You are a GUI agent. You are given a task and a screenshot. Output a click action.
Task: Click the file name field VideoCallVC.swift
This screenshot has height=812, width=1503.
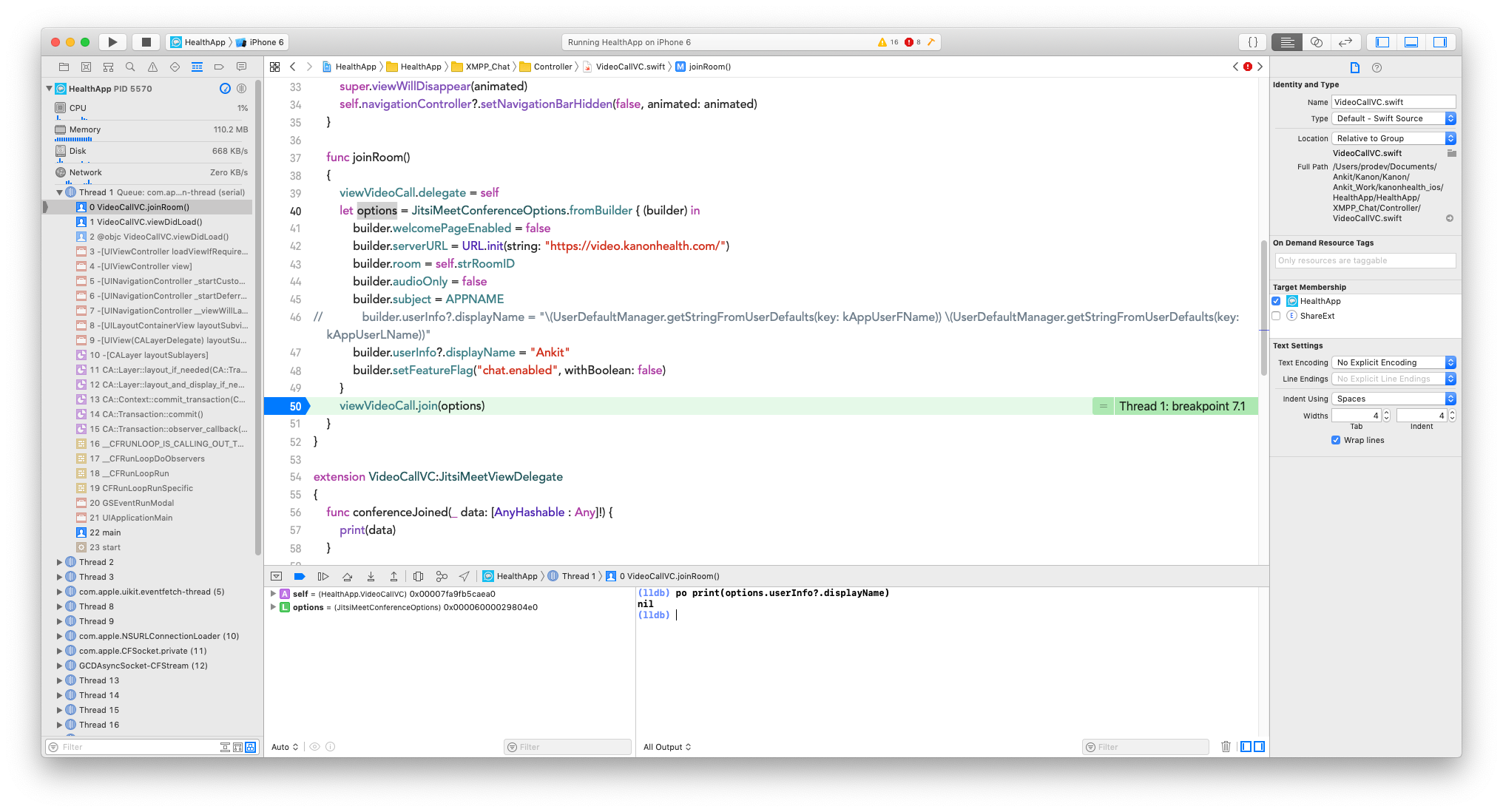coord(1394,102)
